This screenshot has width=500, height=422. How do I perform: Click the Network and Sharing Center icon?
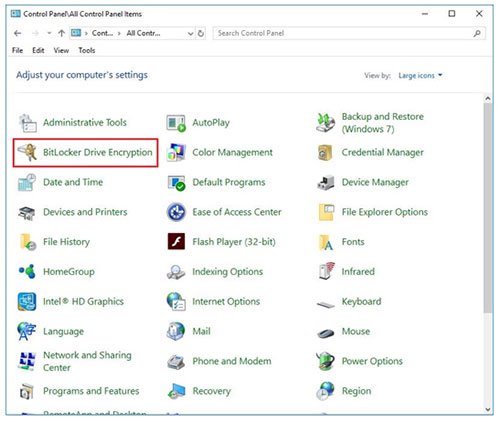[x=27, y=361]
